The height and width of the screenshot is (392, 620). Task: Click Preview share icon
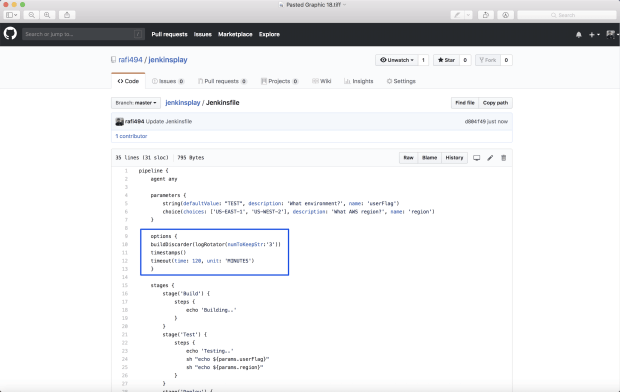(67, 15)
